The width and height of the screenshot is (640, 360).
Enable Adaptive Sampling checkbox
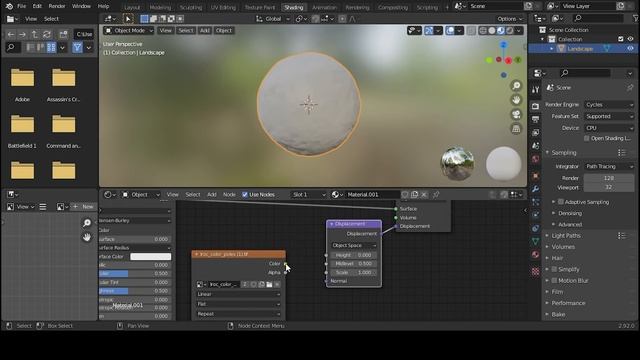[561, 202]
